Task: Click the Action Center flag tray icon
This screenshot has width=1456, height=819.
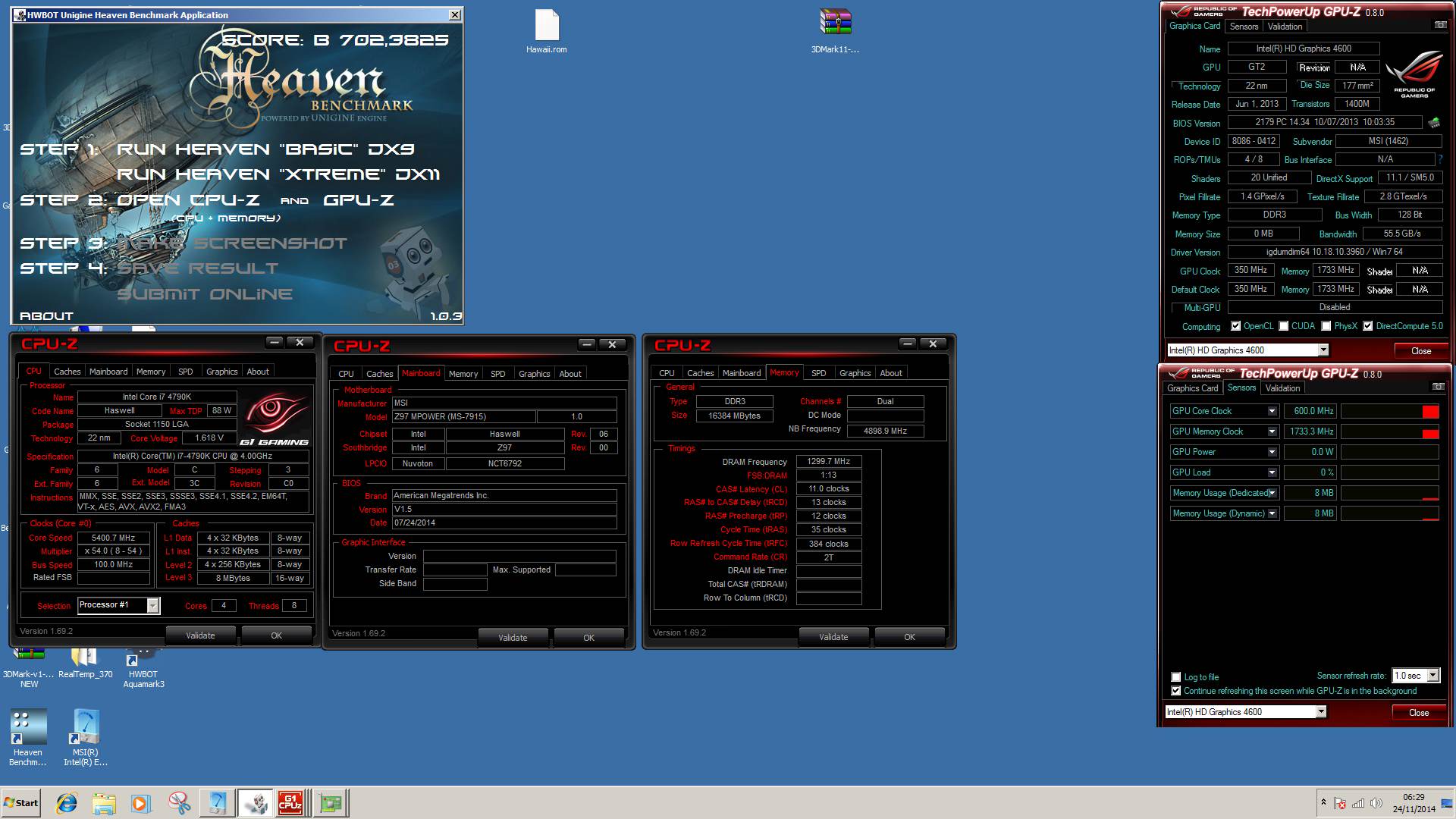Action: click(x=1340, y=803)
